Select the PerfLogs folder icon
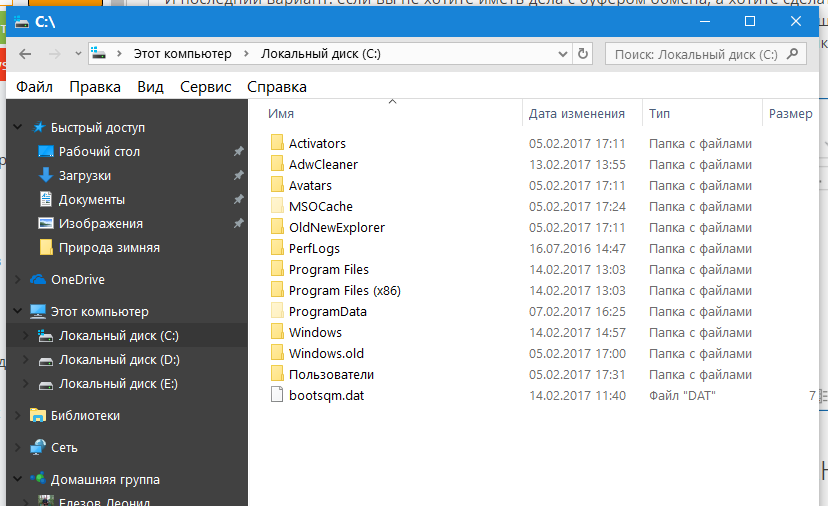 point(277,248)
